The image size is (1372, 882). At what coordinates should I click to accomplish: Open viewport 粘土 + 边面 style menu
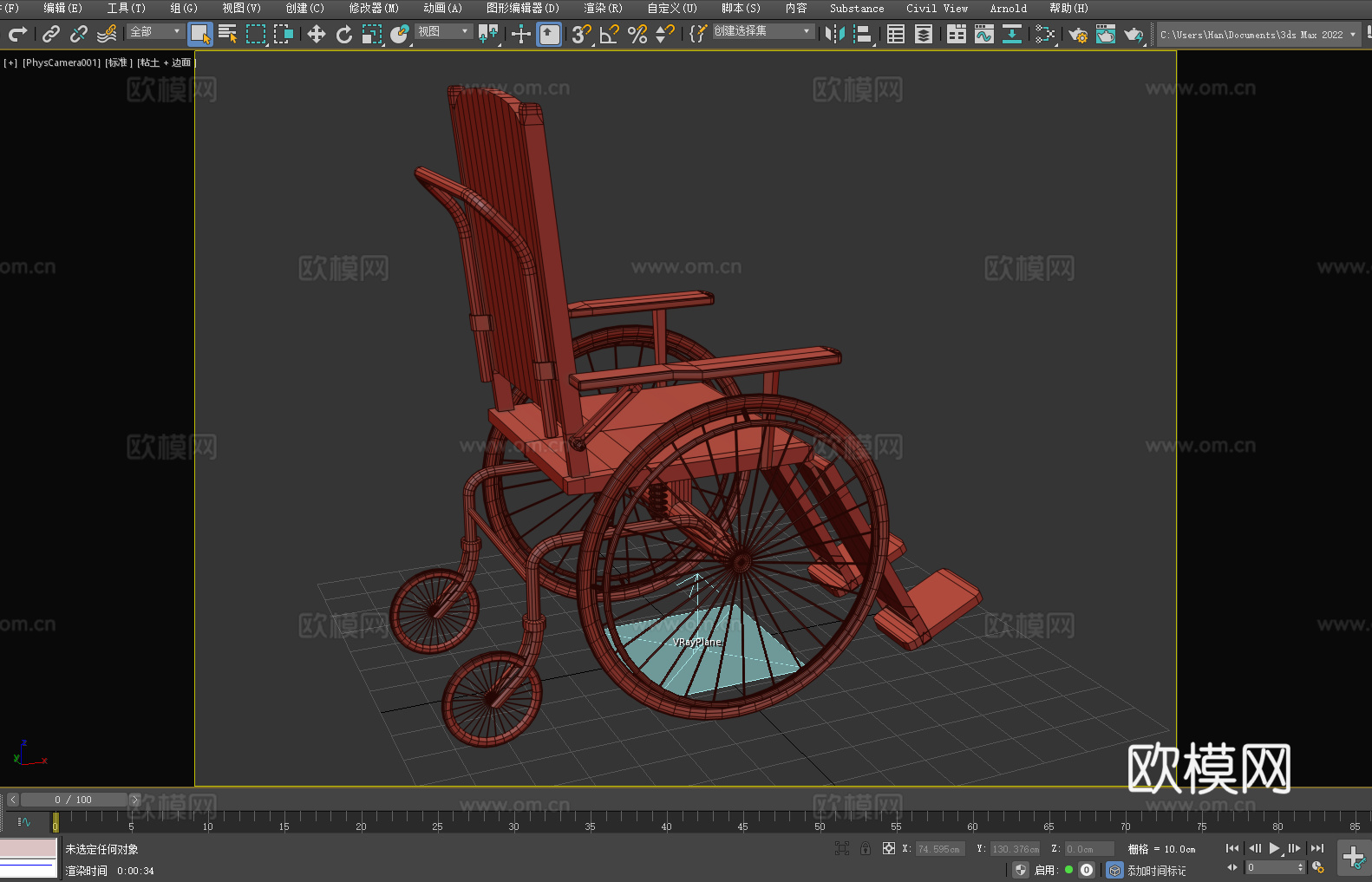pyautogui.click(x=166, y=62)
